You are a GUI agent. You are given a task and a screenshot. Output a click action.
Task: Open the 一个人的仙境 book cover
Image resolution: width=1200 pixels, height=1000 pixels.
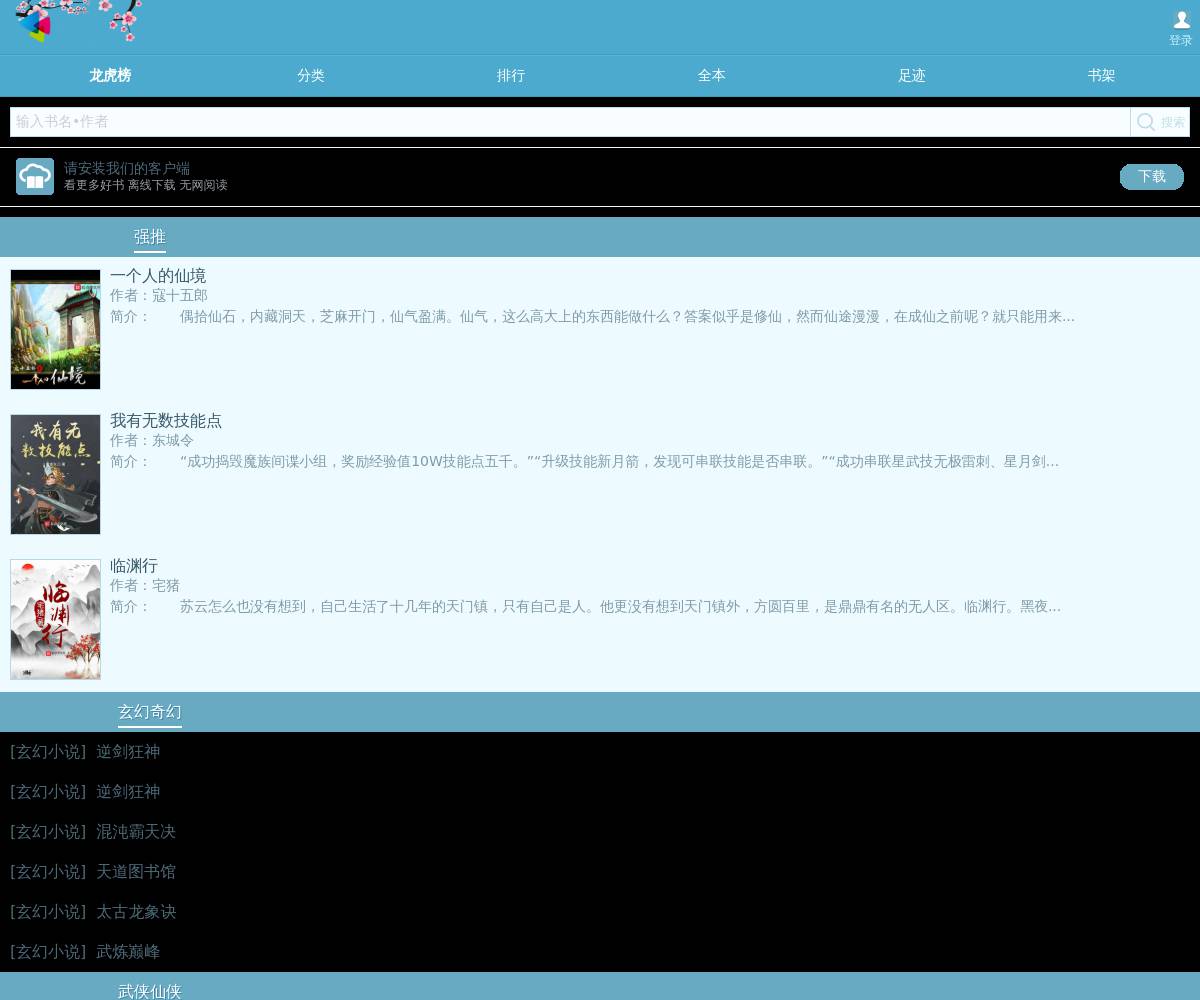pos(55,329)
